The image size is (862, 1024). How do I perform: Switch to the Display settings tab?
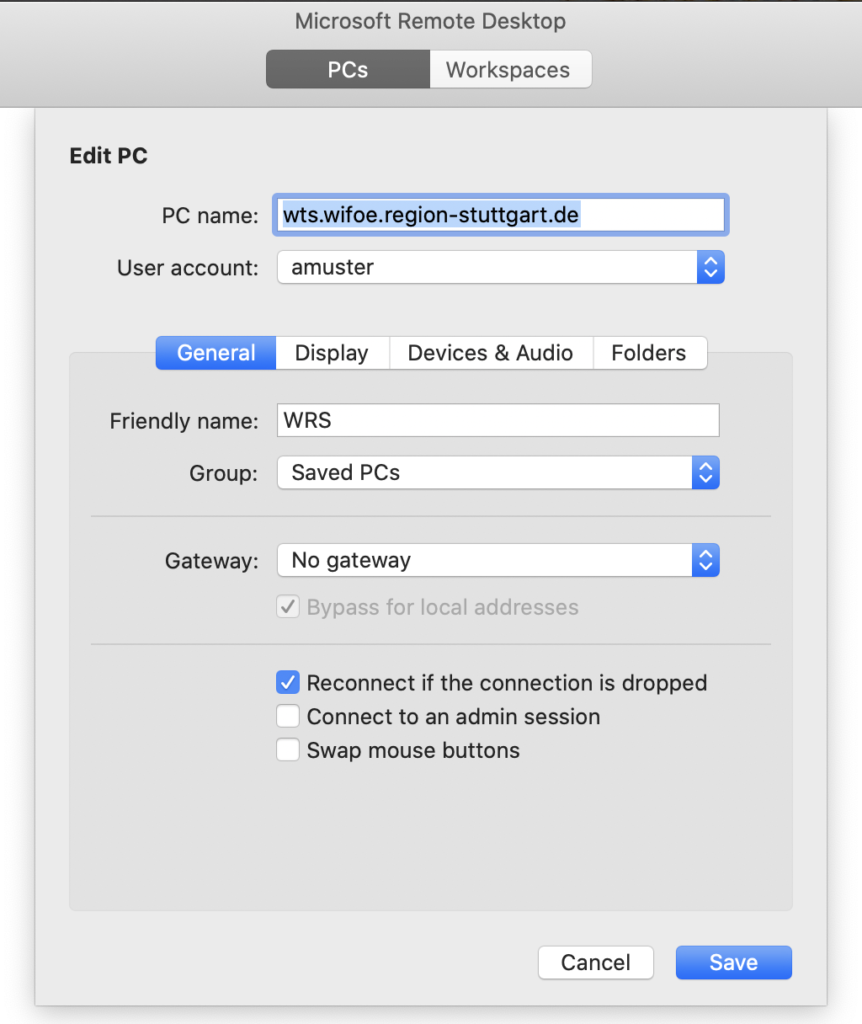click(331, 353)
